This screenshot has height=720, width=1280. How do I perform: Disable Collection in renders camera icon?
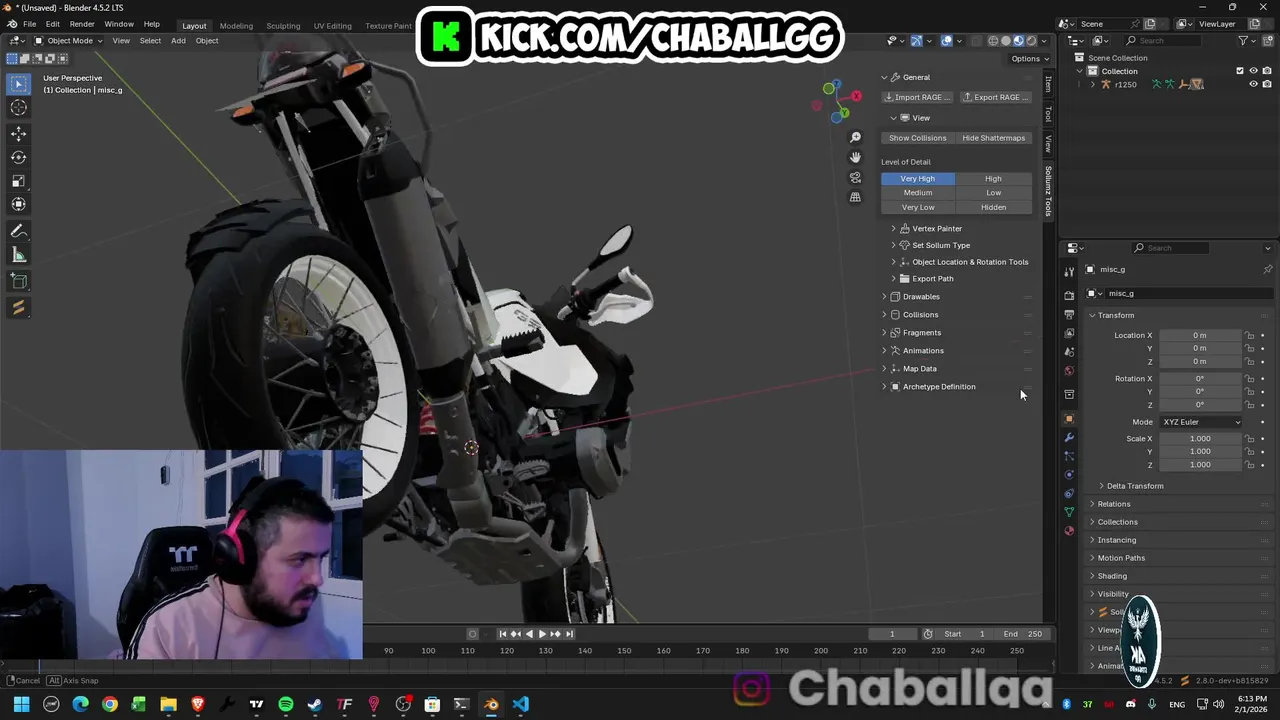pos(1266,71)
